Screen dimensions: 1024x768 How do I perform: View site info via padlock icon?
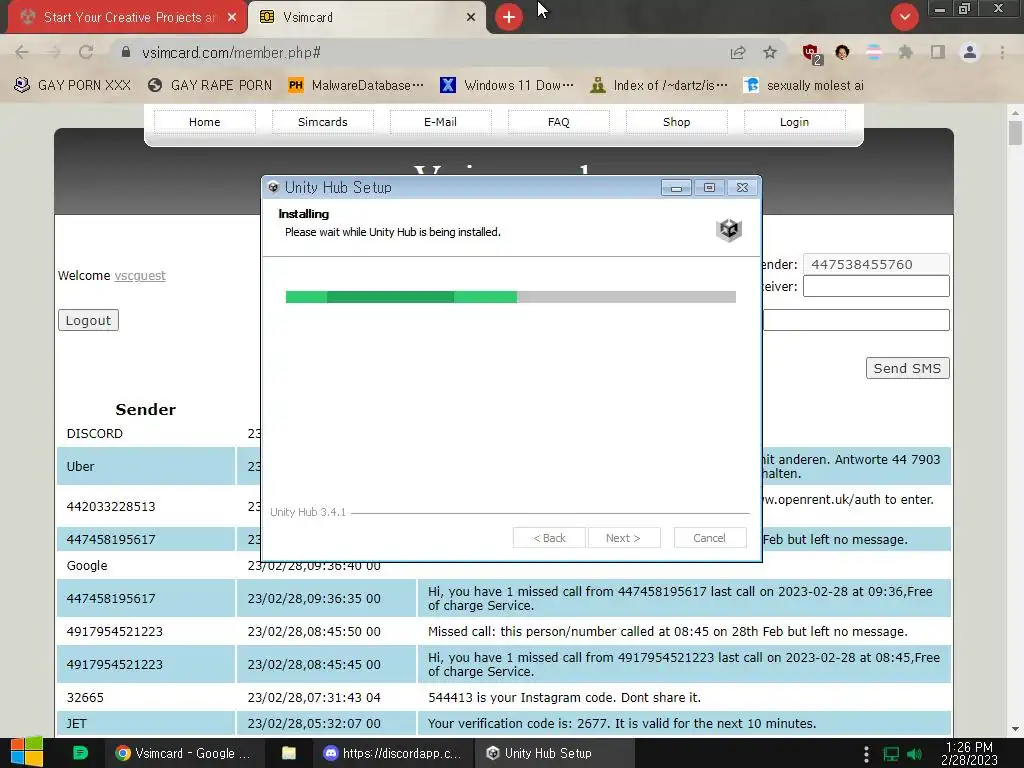tap(126, 52)
